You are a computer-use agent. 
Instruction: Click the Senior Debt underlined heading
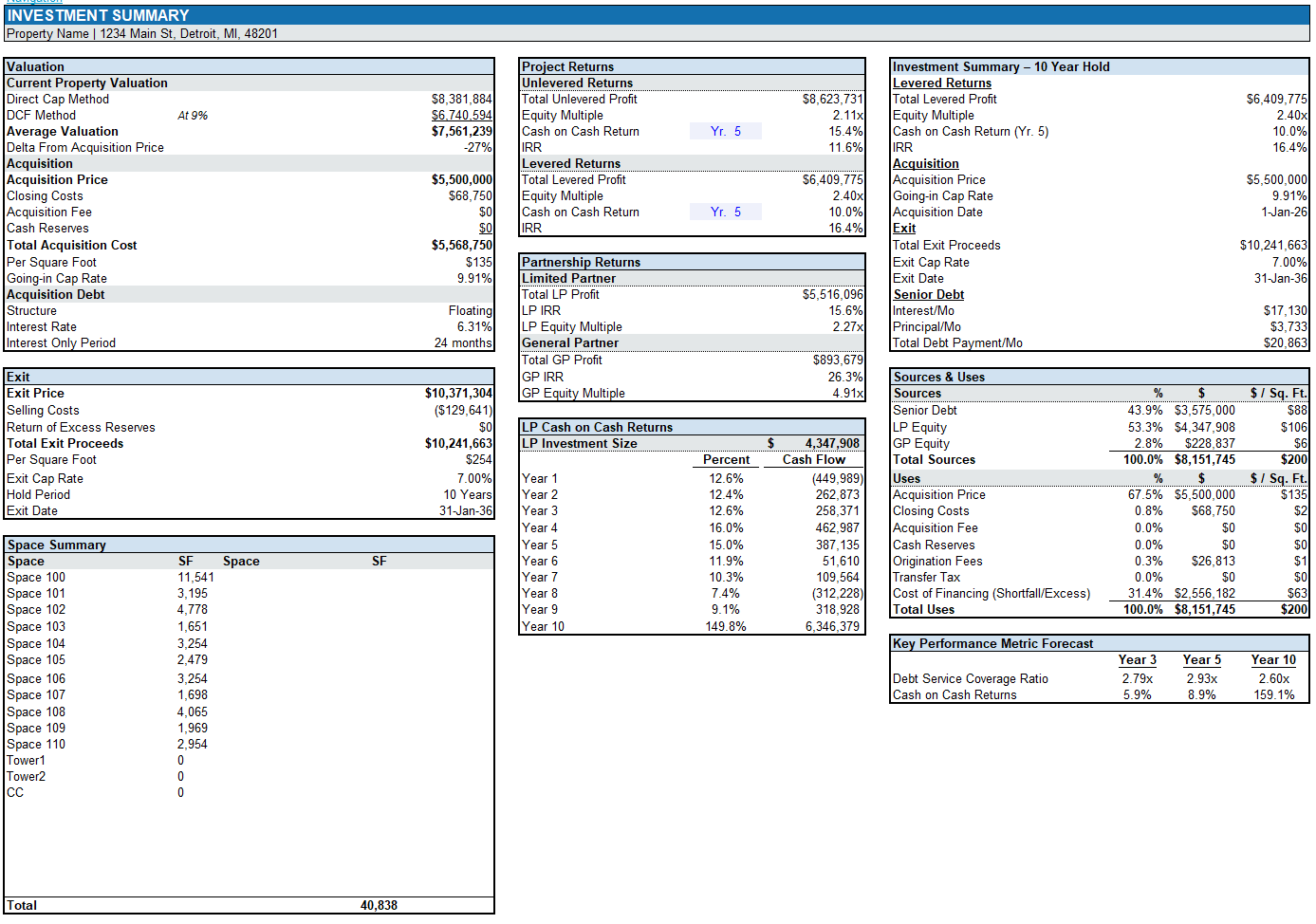coord(928,294)
